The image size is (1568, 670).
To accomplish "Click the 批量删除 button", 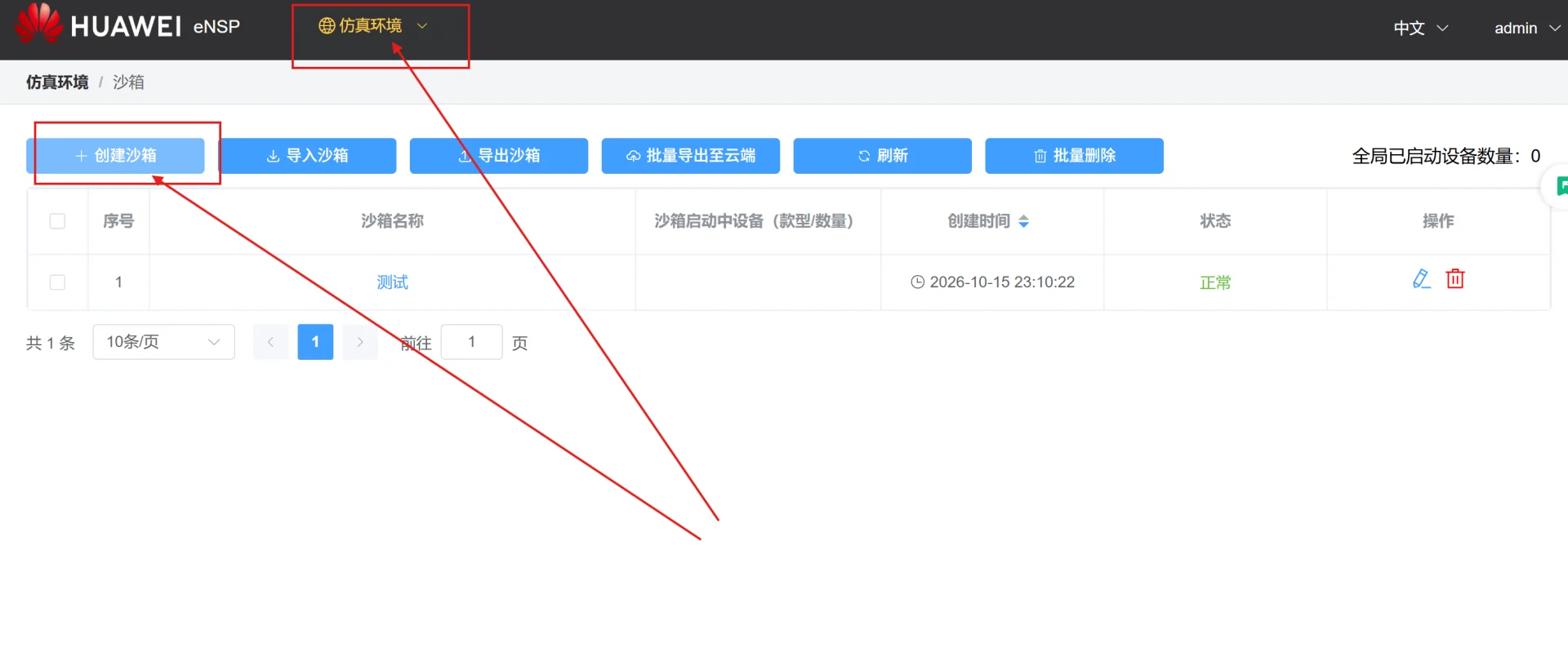I will click(1075, 156).
